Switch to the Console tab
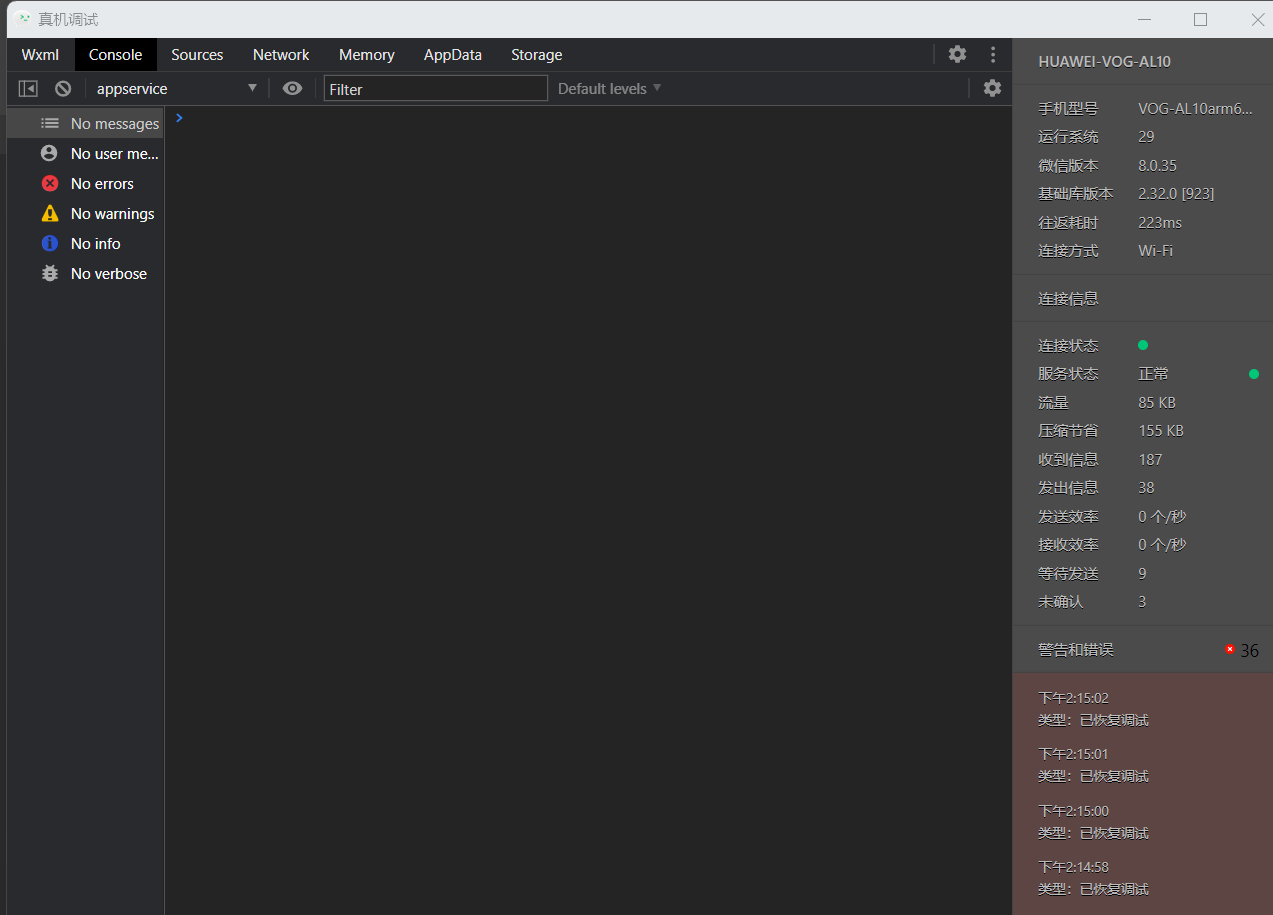 coord(116,55)
